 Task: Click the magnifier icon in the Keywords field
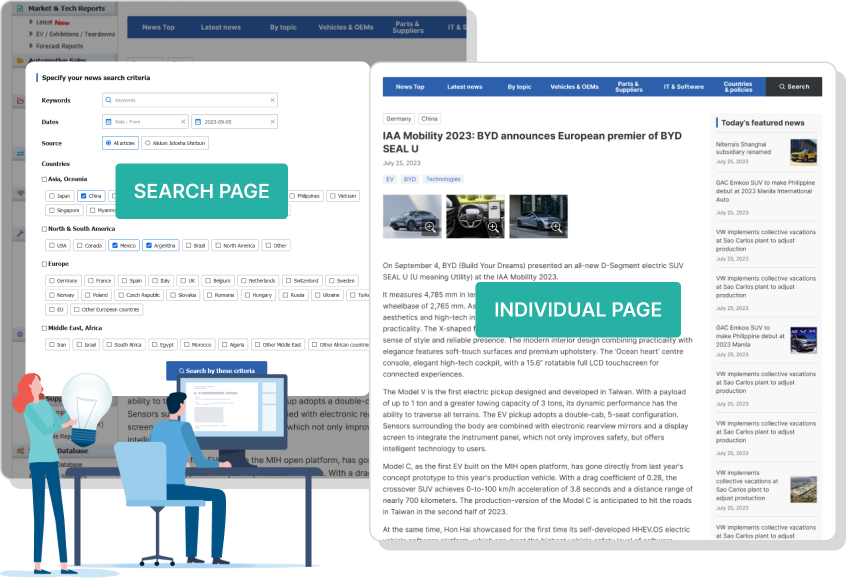coord(108,100)
